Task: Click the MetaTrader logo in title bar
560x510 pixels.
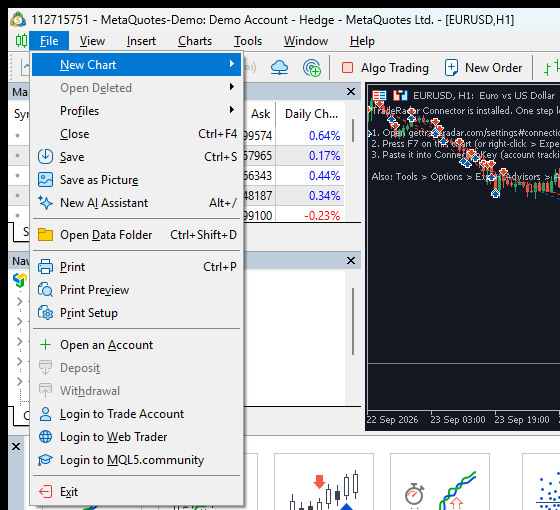Action: click(18, 19)
